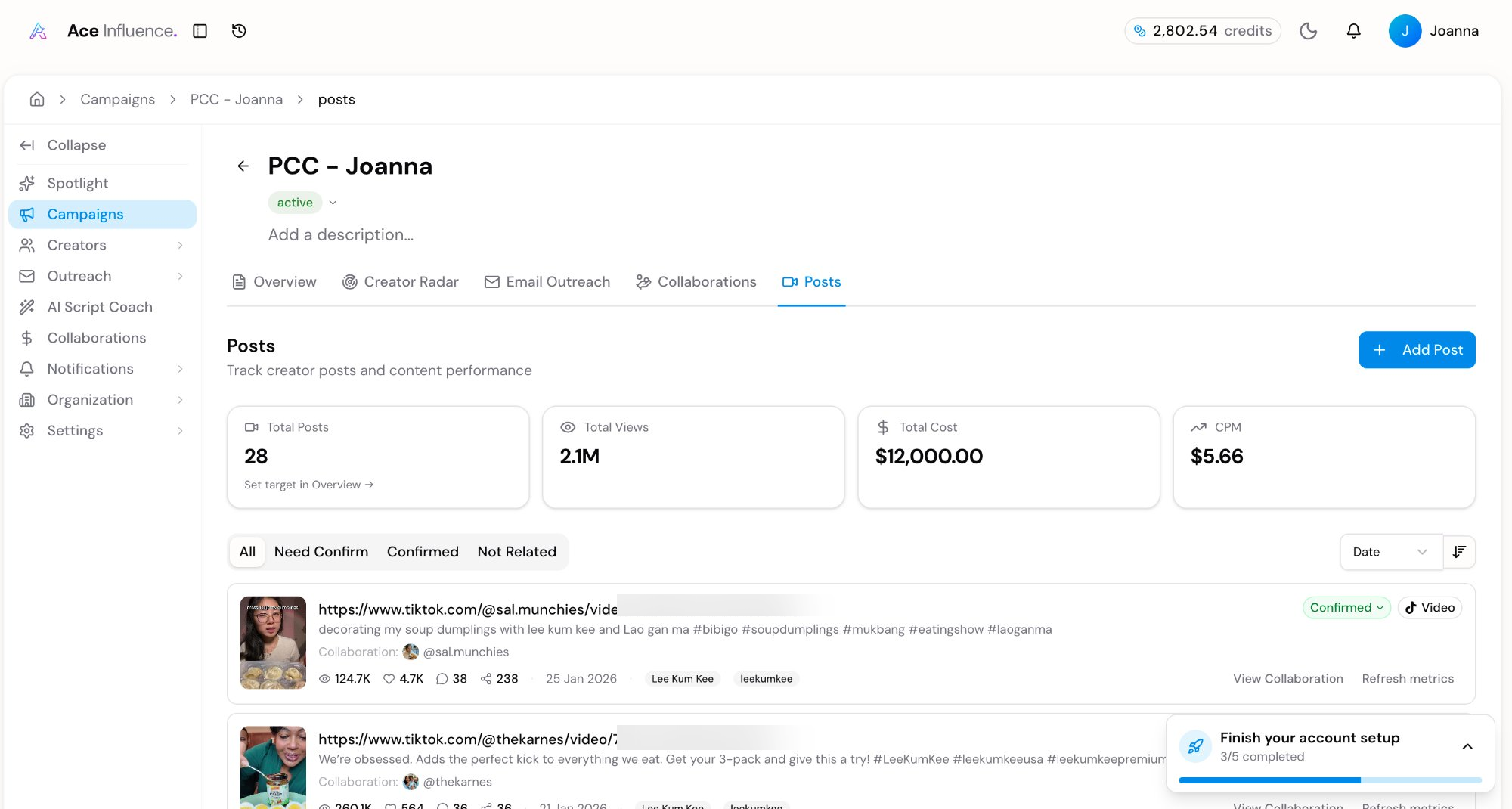
Task: Toggle the sidebar panel icon
Action: pyautogui.click(x=200, y=31)
